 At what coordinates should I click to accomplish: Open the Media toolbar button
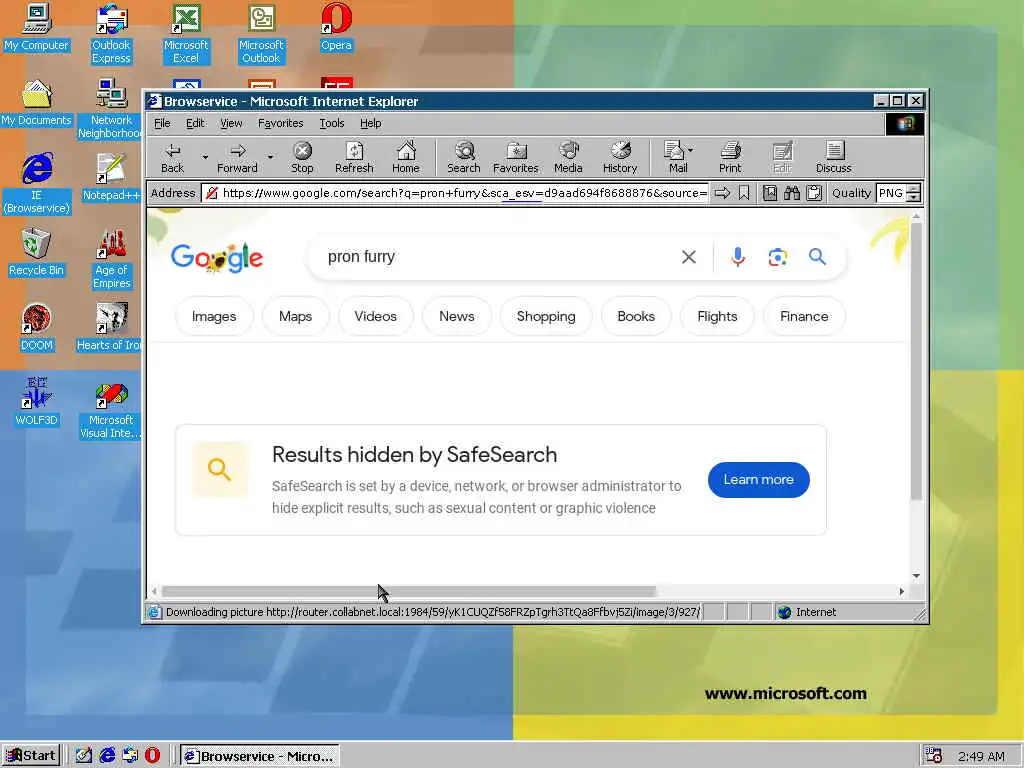568,157
